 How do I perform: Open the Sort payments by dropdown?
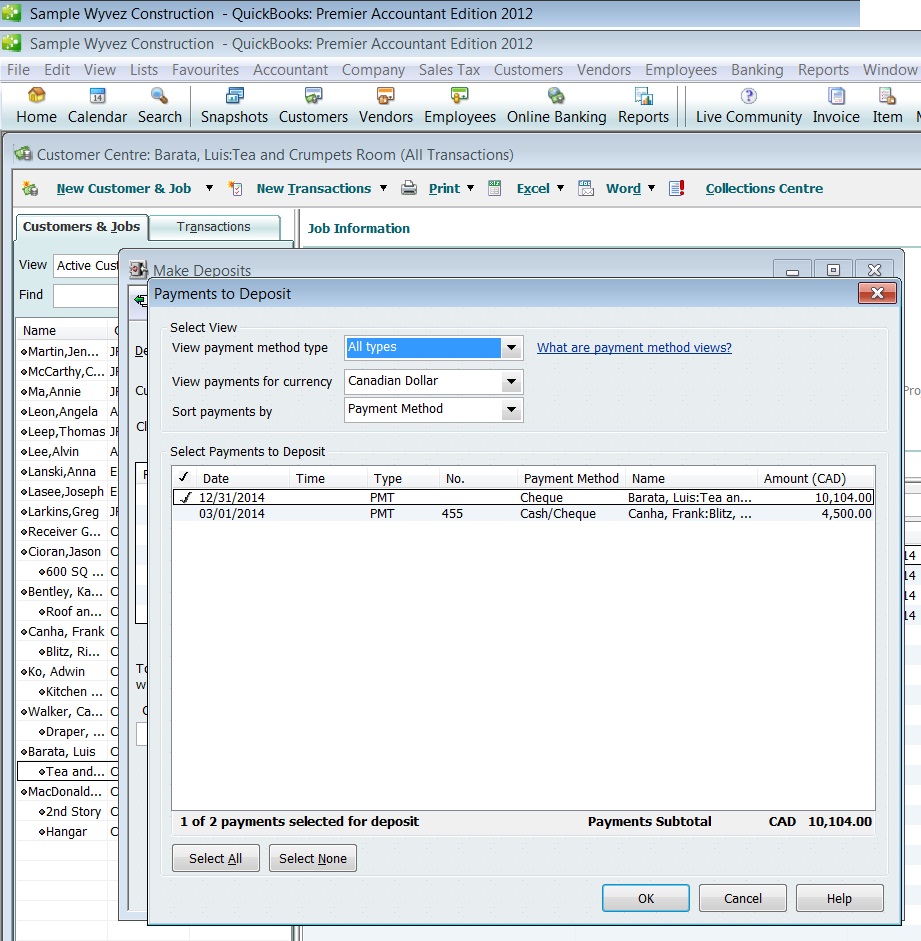(512, 410)
